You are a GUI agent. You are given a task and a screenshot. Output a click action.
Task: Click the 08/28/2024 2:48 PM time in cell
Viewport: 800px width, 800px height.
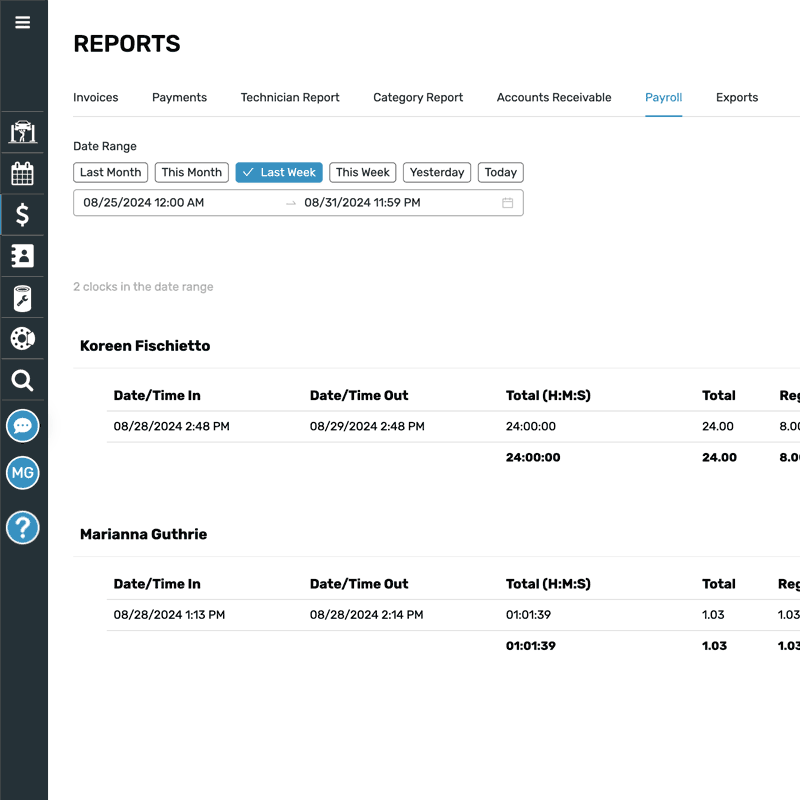[171, 426]
